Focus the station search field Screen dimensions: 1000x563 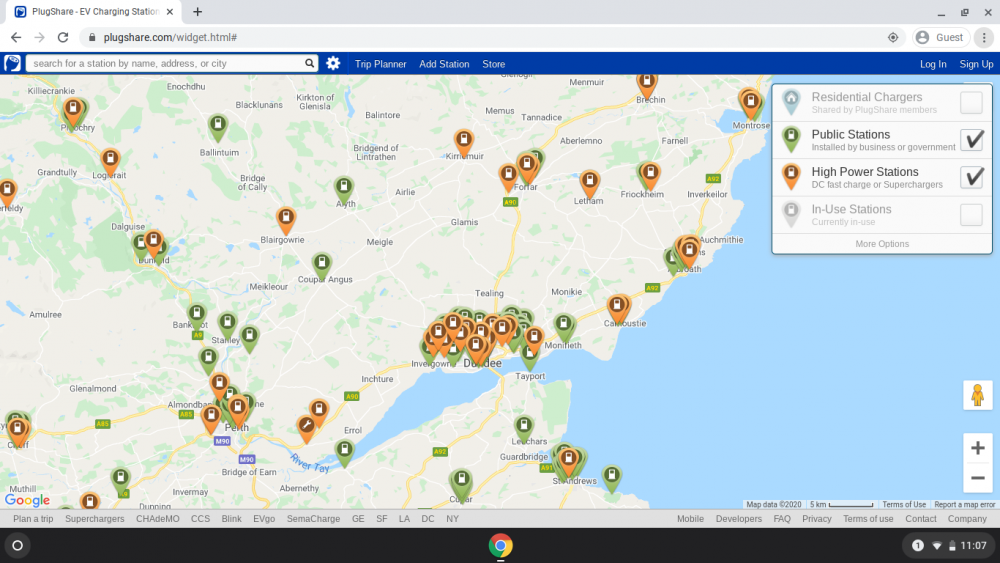[x=166, y=63]
